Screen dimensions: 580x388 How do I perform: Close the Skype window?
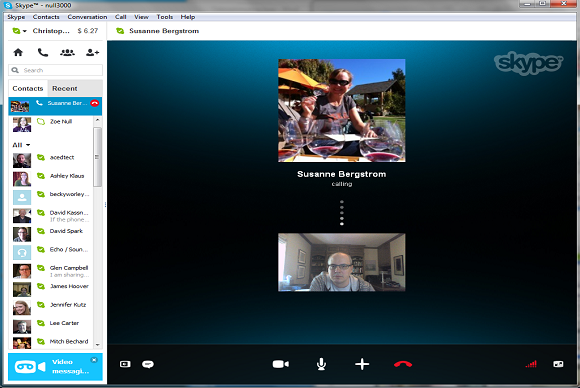(x=564, y=4)
